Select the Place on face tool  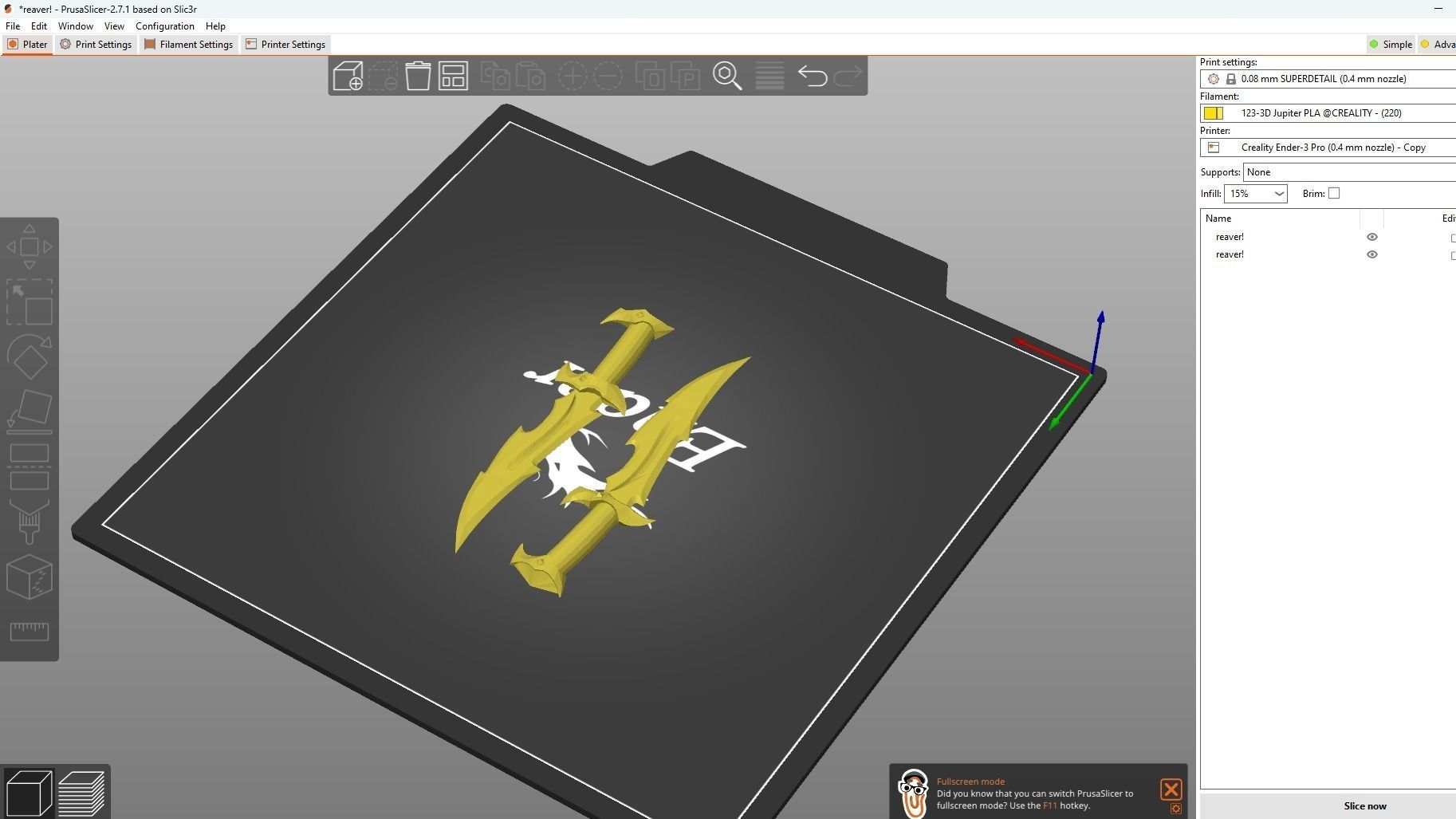30,411
